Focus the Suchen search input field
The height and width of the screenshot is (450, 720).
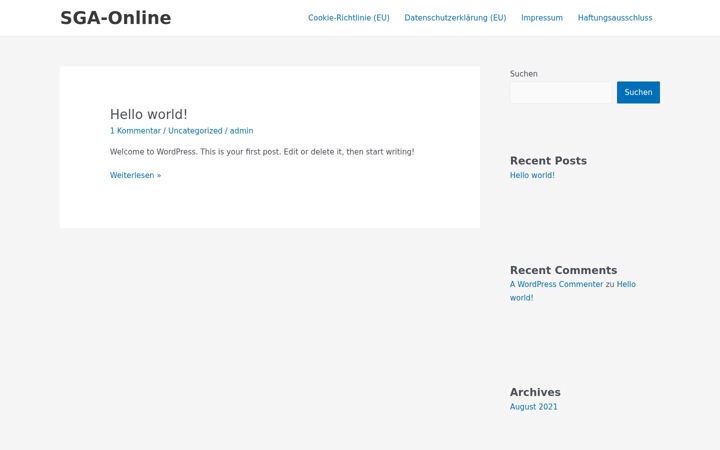(561, 92)
